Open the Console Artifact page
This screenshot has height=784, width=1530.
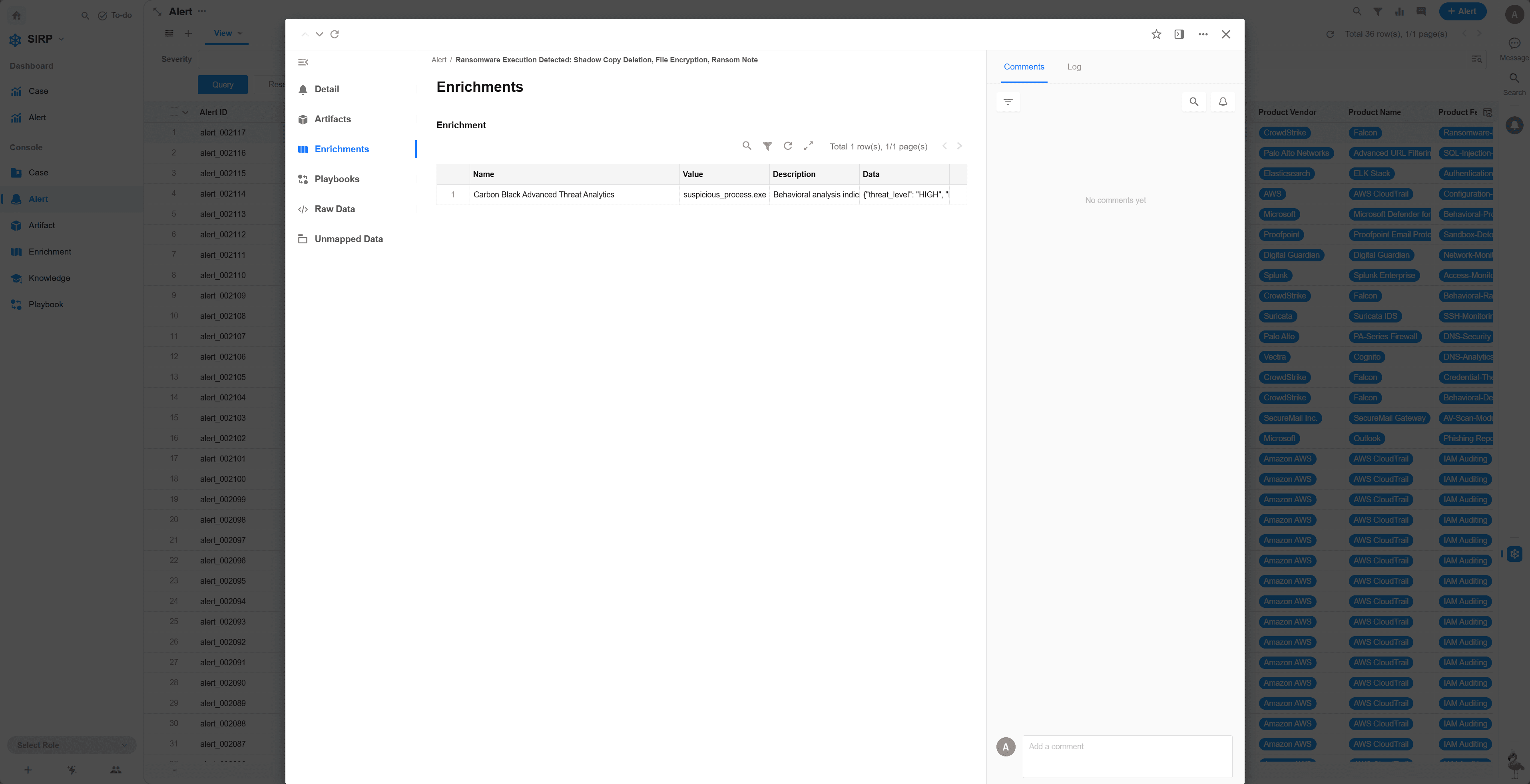(71, 226)
